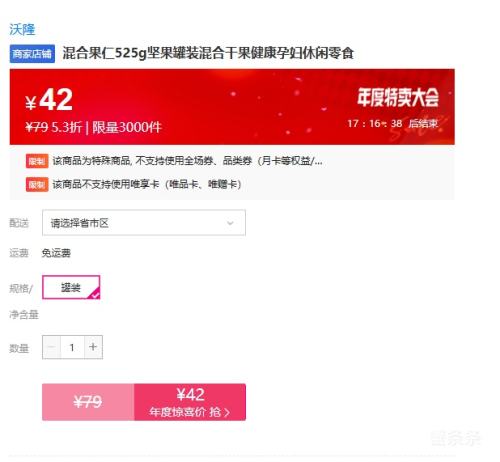Click the quantity input field showing 1
This screenshot has height=462, width=500.
click(72, 347)
